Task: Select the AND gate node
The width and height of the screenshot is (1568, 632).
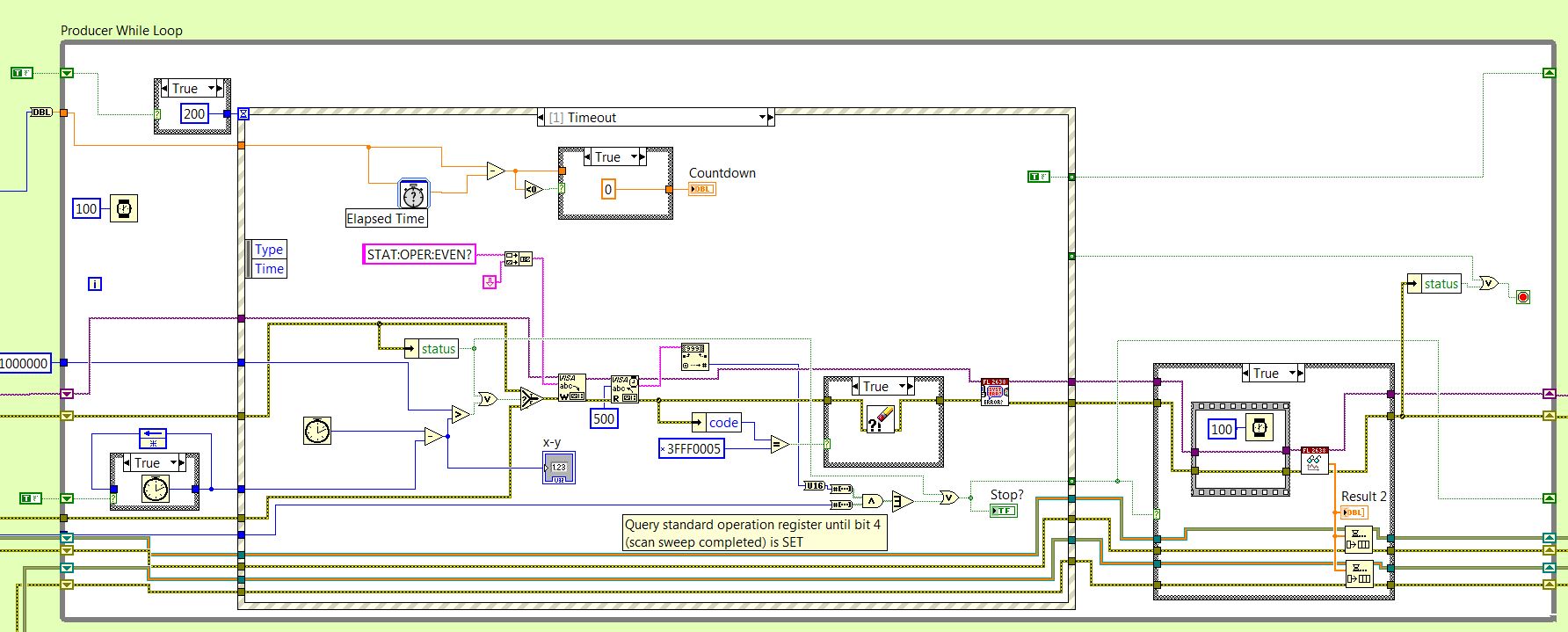Action: click(x=872, y=501)
